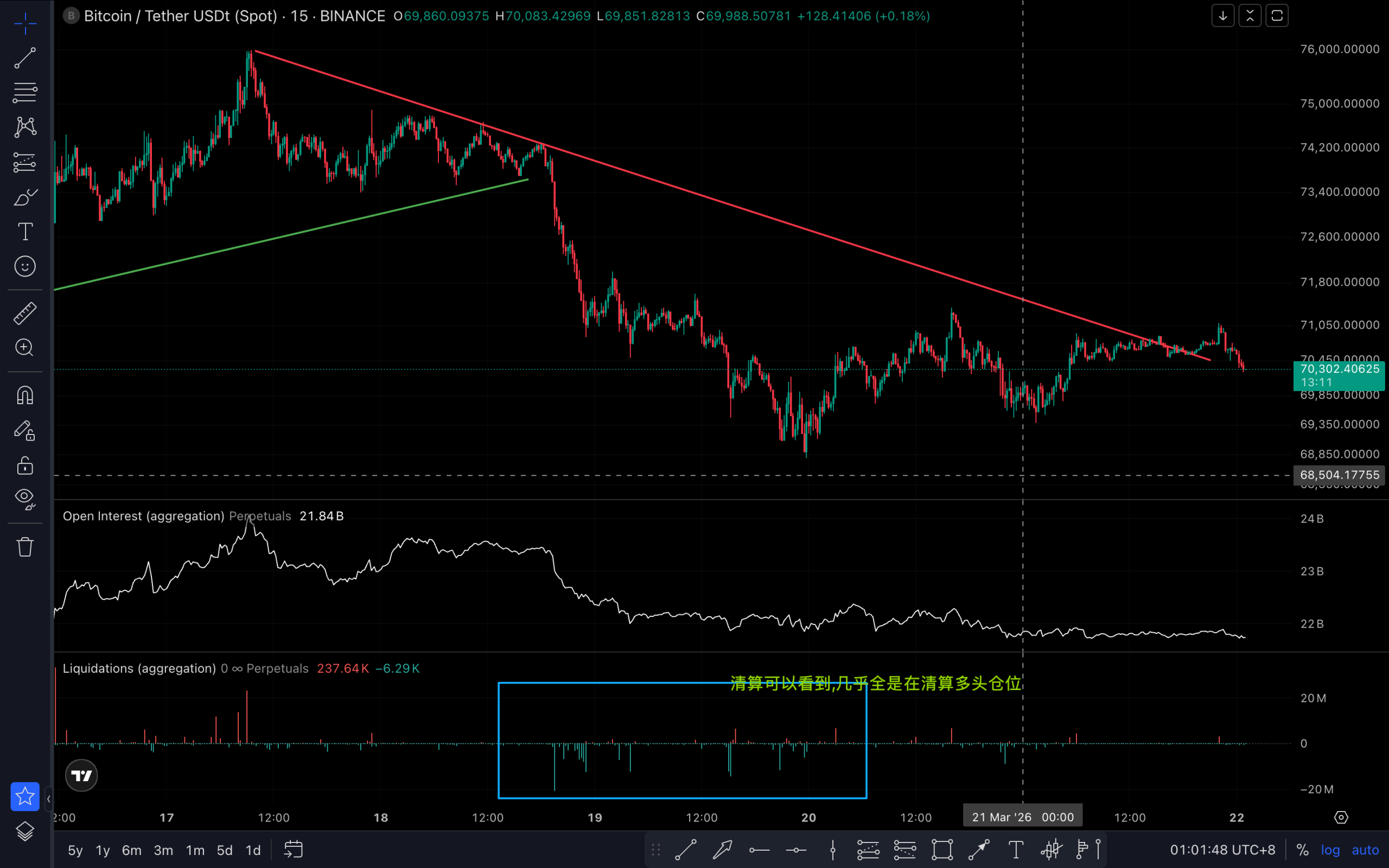
Task: Click the 01:01:48 UTC+8 timezone button
Action: (1222, 850)
